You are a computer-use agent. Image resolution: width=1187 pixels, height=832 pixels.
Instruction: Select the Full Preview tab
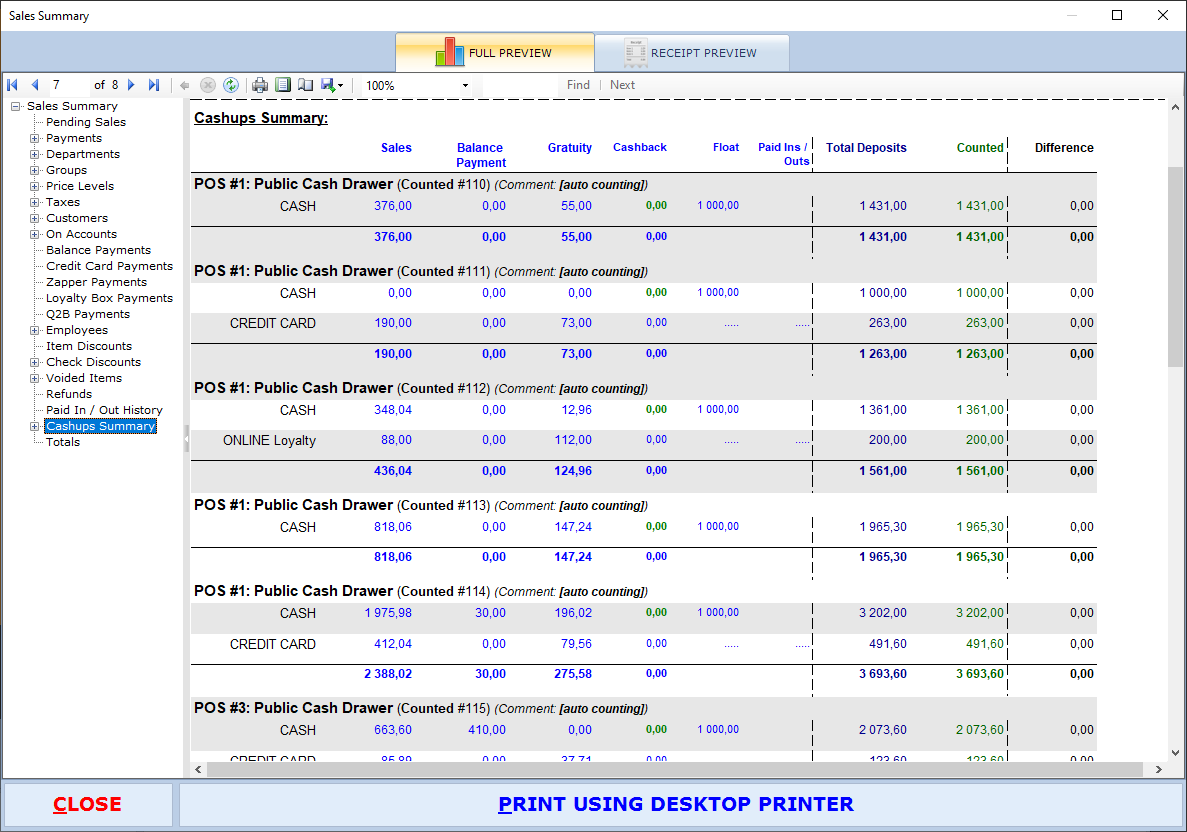pos(494,53)
